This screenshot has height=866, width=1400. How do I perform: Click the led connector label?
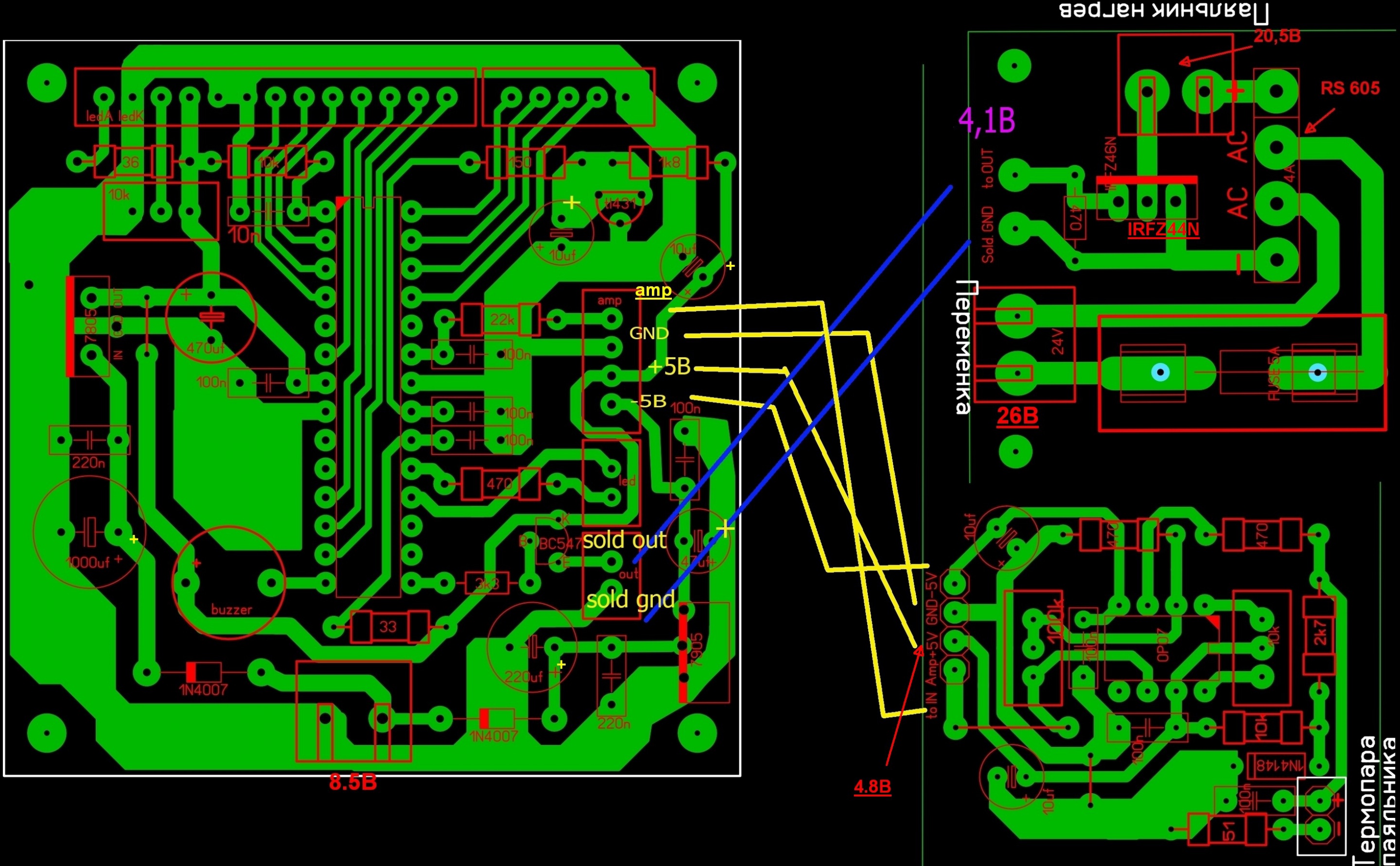[627, 481]
